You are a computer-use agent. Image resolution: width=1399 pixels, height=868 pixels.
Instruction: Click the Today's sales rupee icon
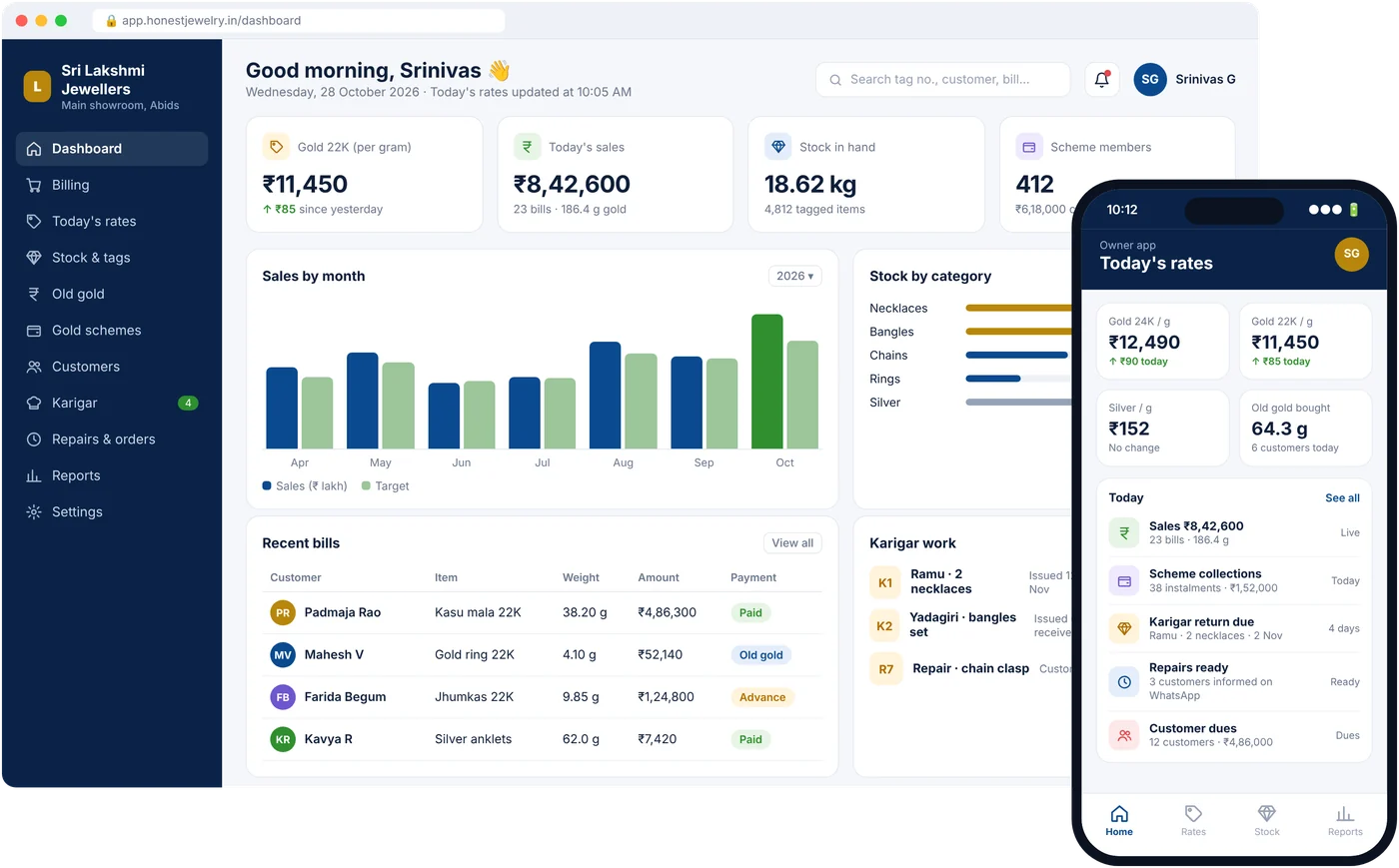tap(527, 147)
